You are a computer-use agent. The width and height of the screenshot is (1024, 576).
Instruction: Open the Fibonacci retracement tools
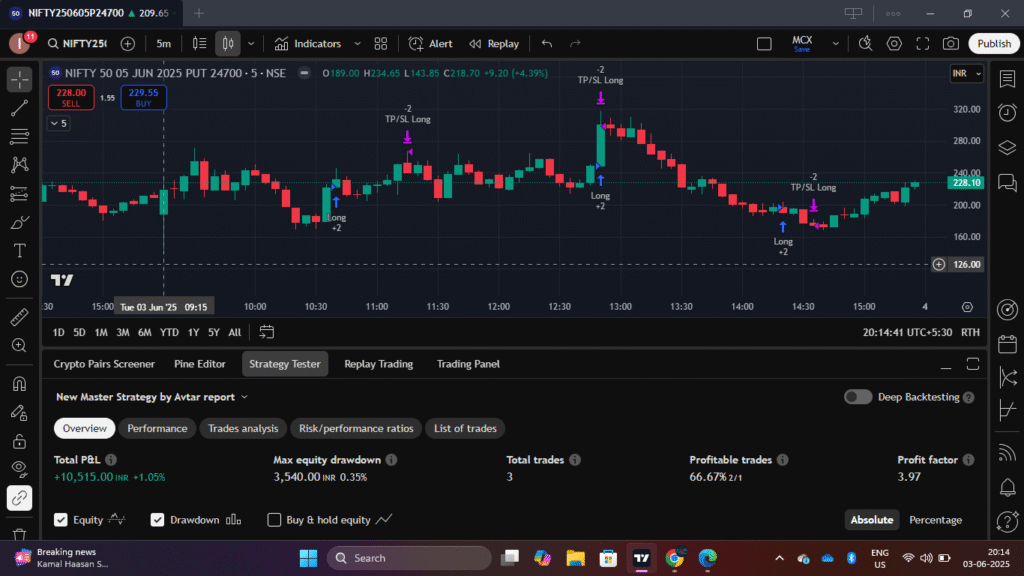tap(20, 136)
